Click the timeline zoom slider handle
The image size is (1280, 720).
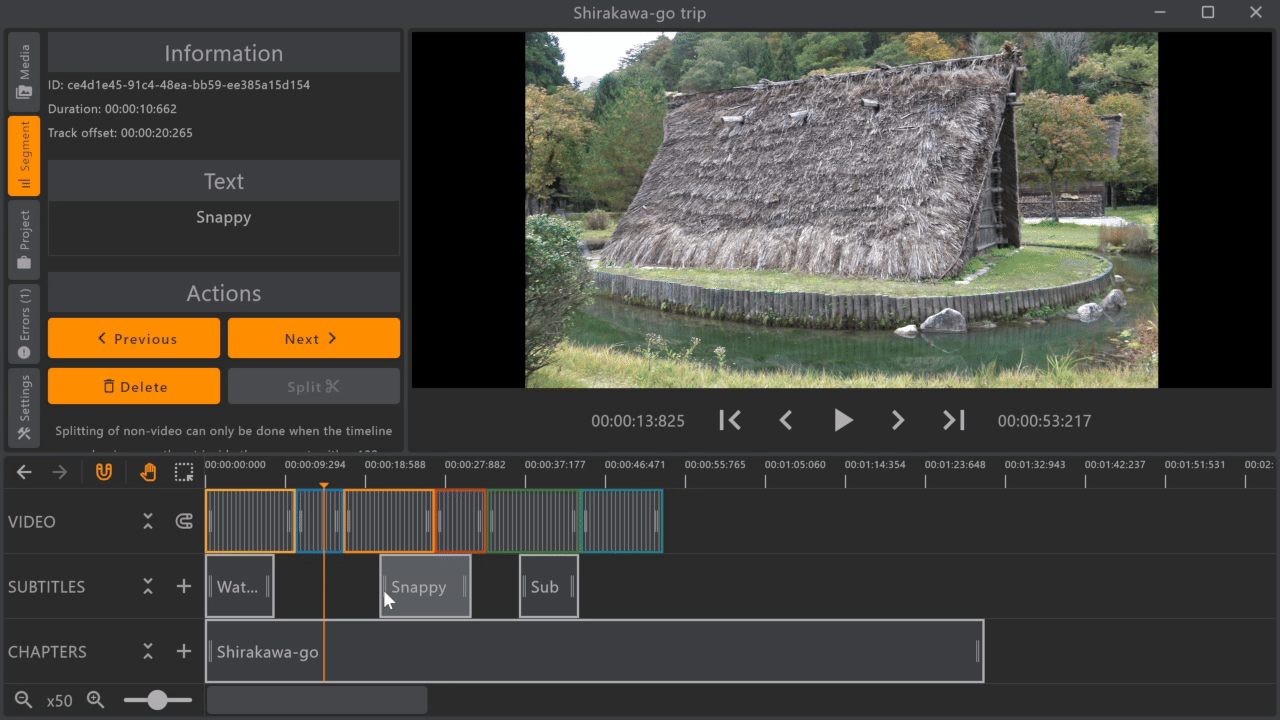(x=157, y=700)
